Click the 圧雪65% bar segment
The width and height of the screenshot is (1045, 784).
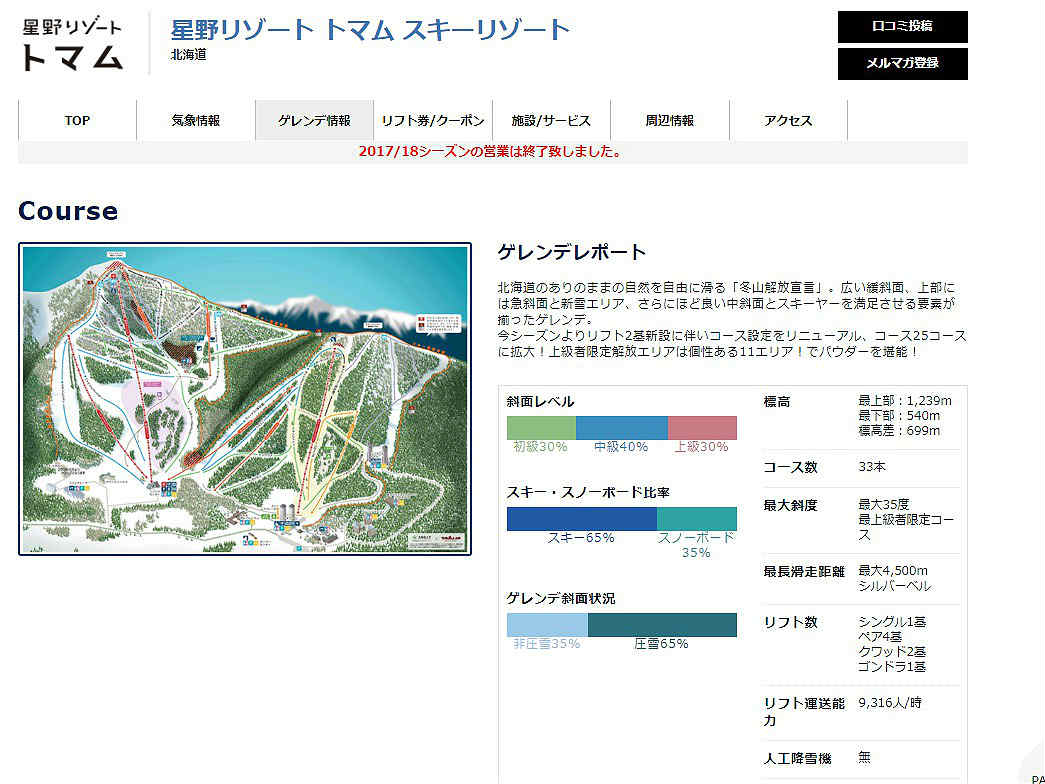662,625
